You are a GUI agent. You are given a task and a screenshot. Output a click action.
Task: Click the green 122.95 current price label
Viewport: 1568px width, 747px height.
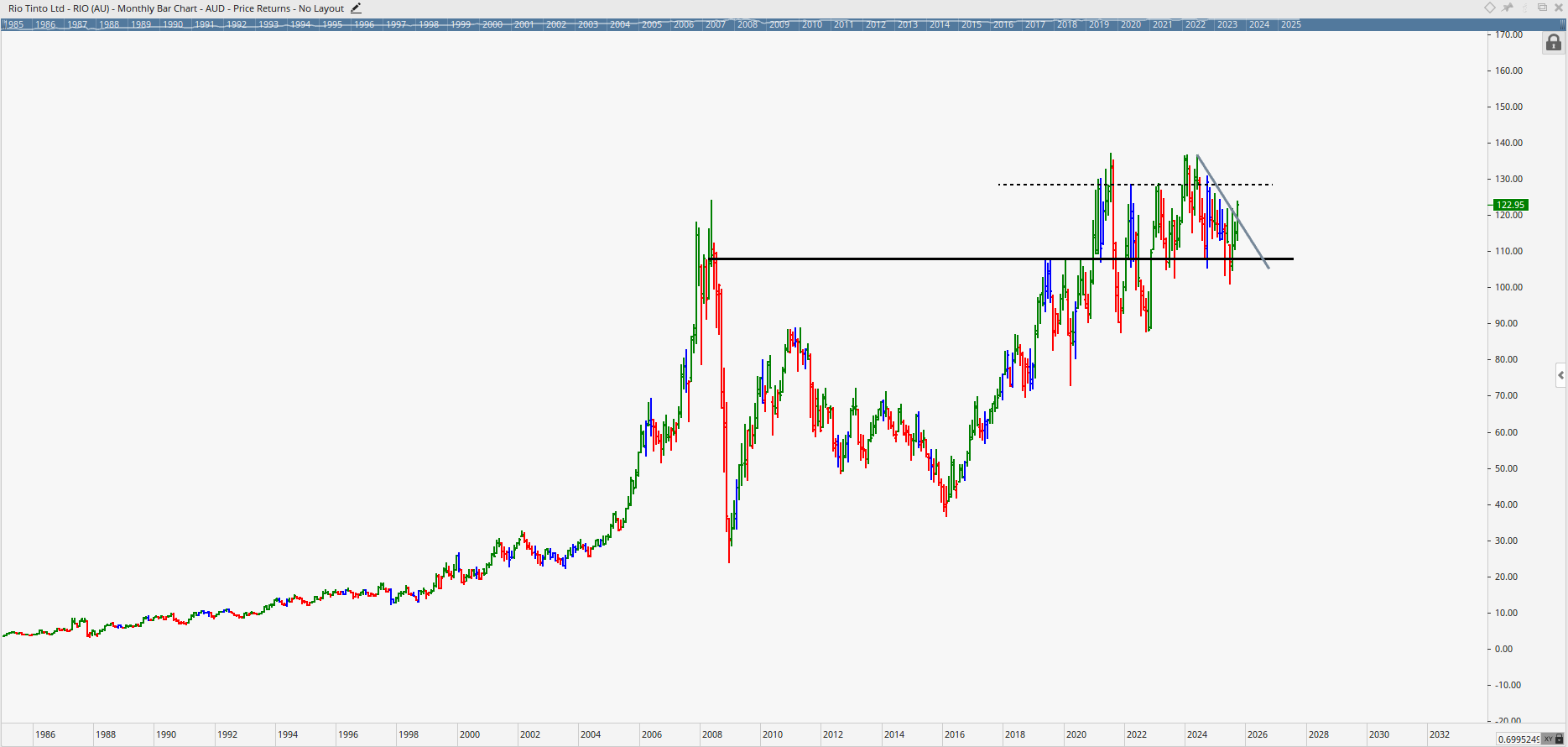click(x=1510, y=205)
